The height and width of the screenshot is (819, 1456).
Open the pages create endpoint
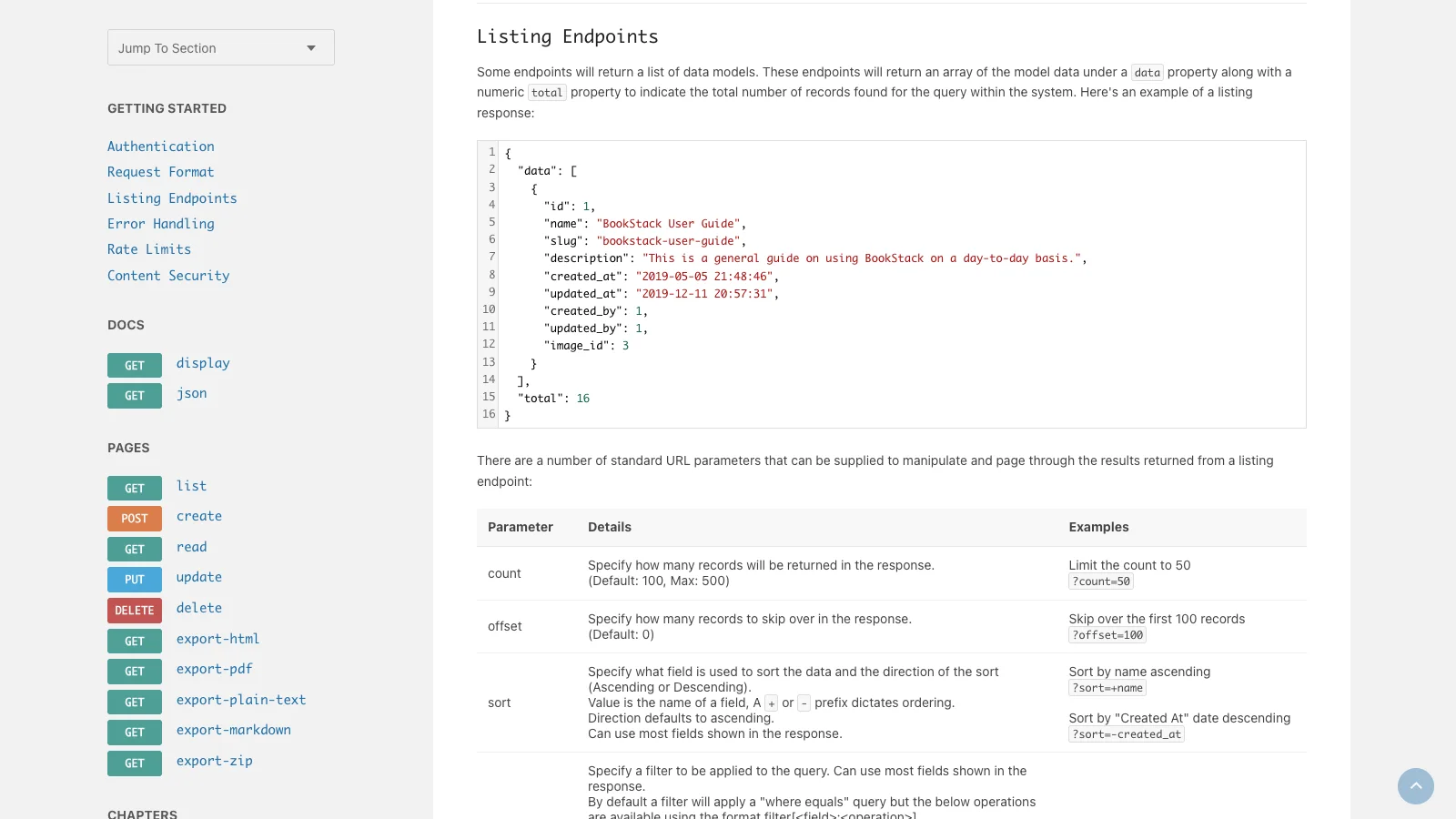pyautogui.click(x=199, y=516)
